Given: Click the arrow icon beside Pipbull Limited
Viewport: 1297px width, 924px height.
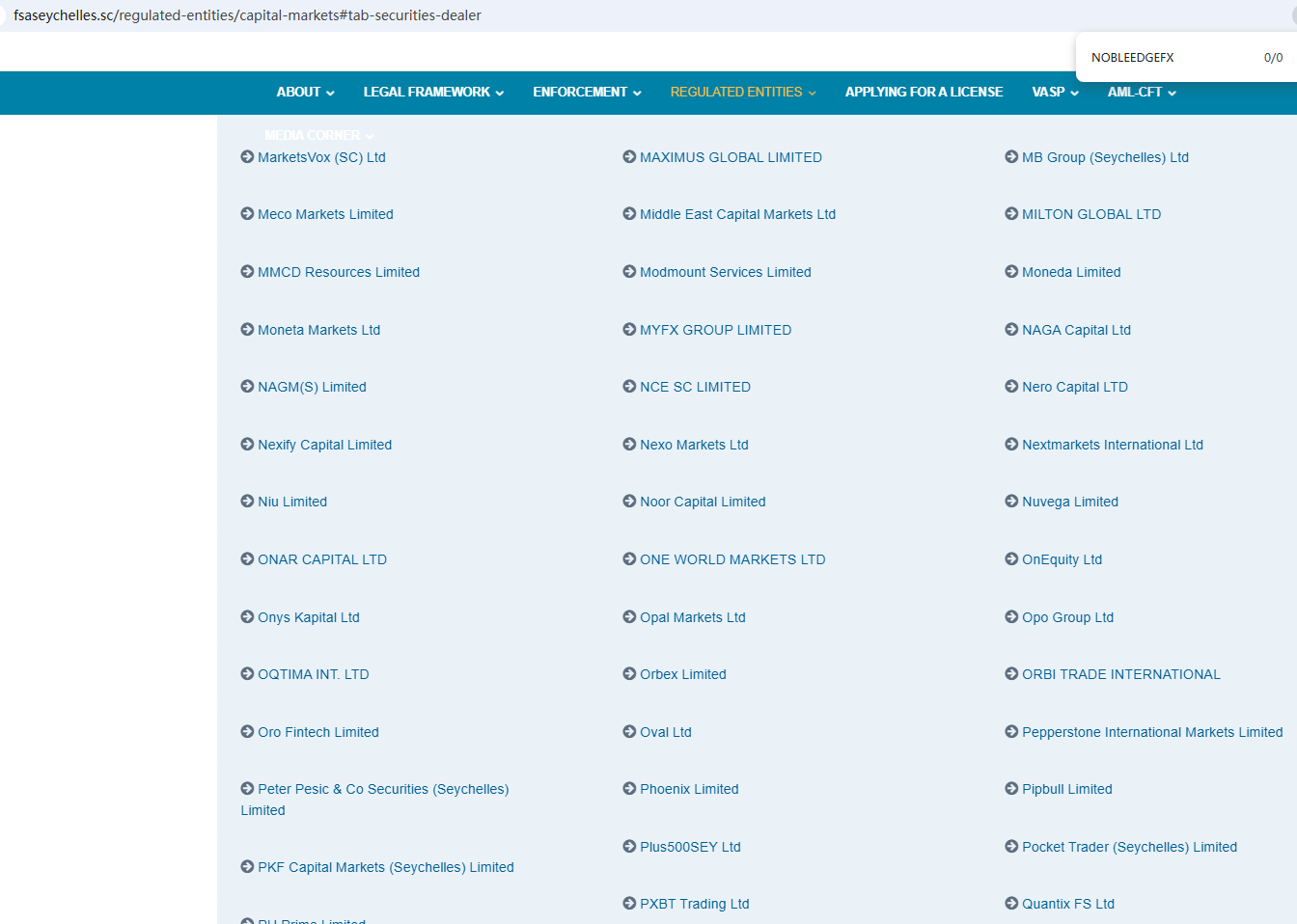Looking at the screenshot, I should (x=1011, y=788).
